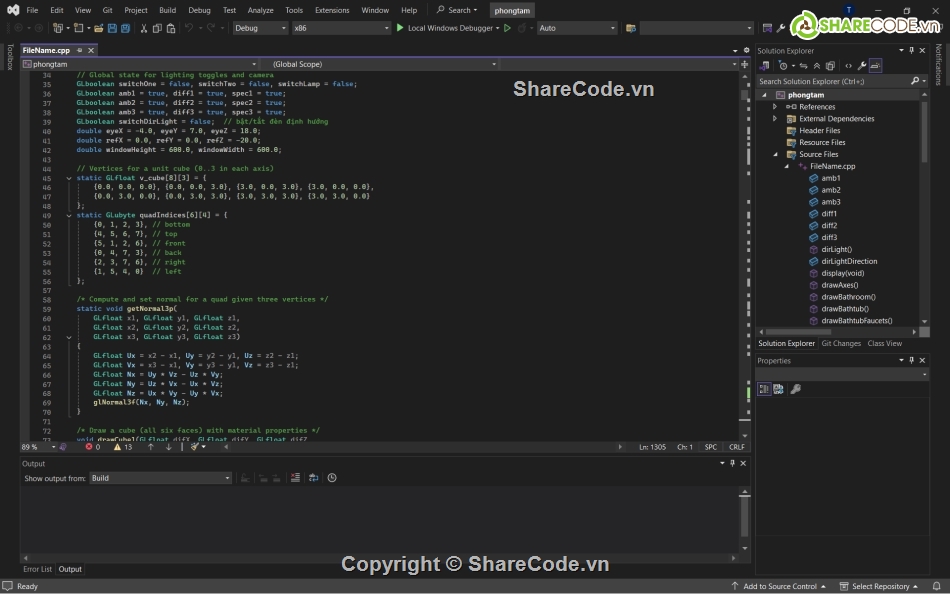The width and height of the screenshot is (950, 594).
Task: Click the editor vertical scrollbar
Action: pos(745,255)
